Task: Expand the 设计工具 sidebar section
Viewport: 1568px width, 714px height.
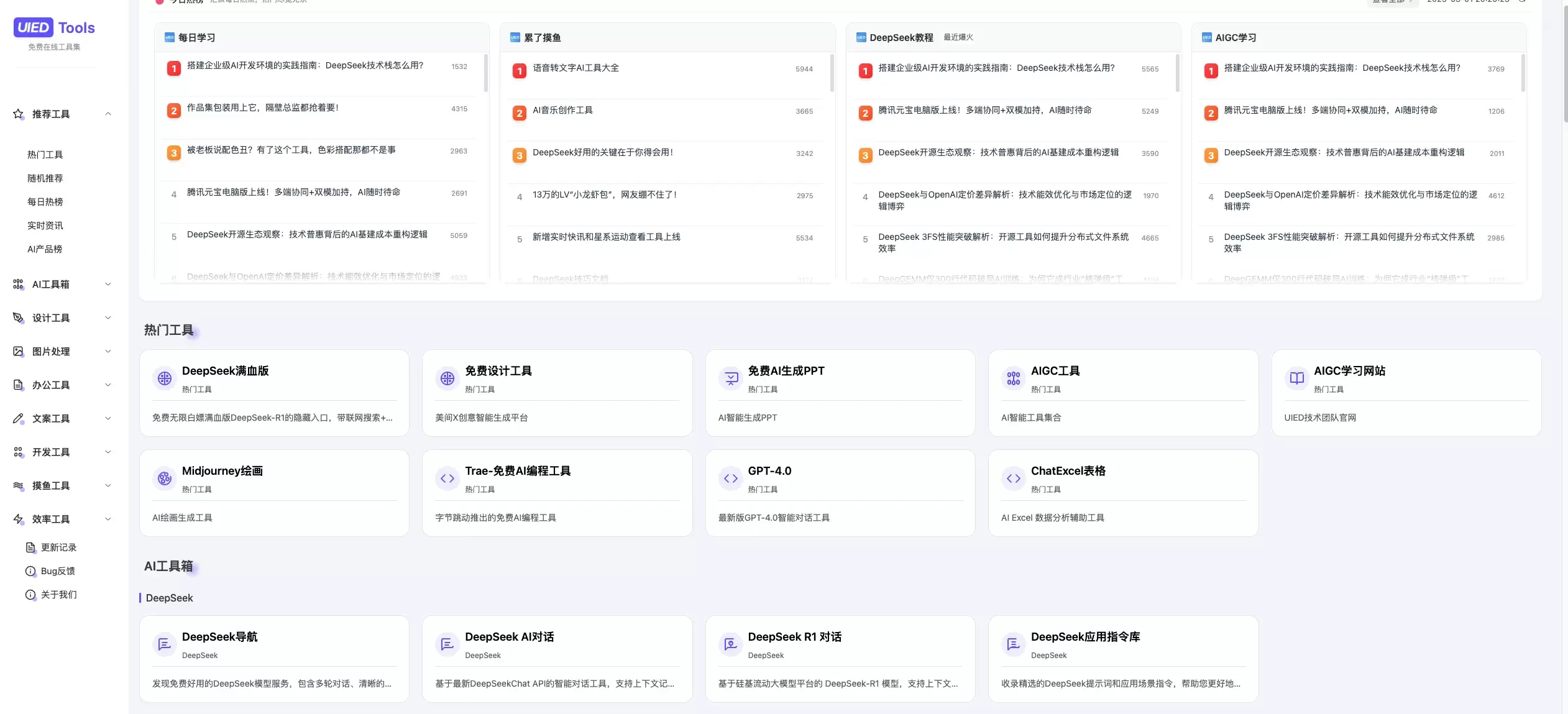Action: pos(109,318)
